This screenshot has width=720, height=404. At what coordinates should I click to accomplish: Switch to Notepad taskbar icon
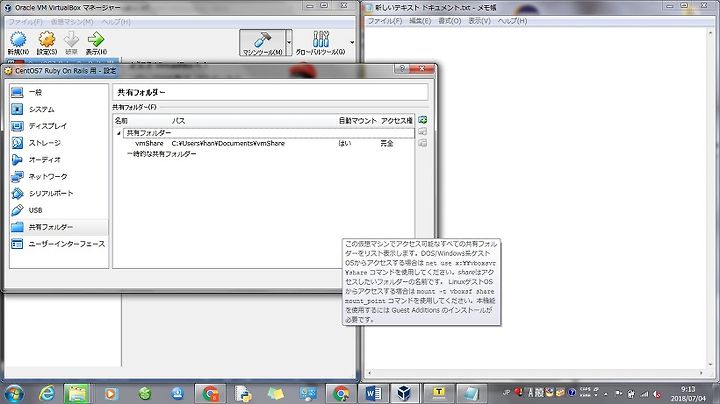(x=471, y=393)
